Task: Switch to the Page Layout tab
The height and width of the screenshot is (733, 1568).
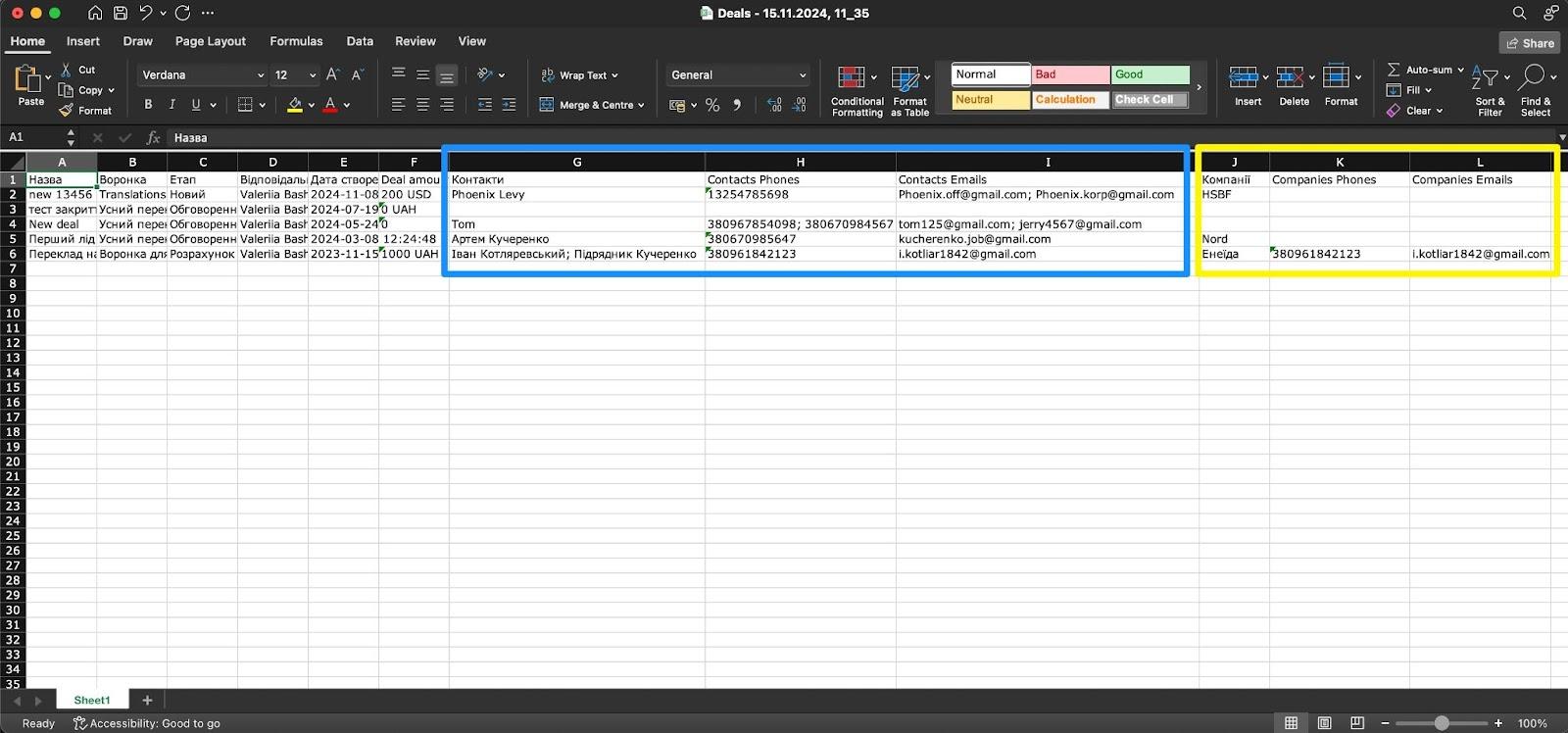Action: click(210, 41)
